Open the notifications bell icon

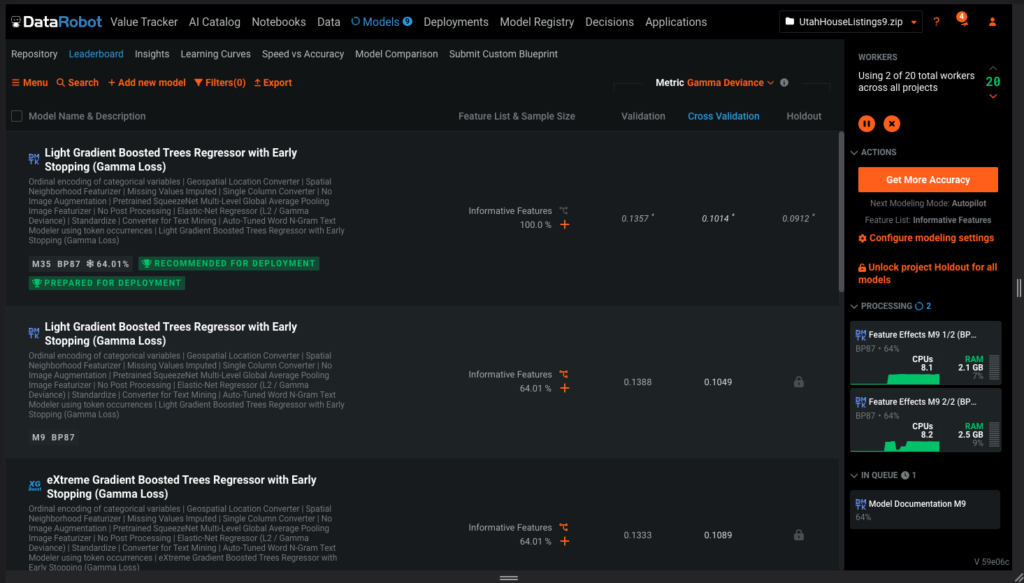963,20
